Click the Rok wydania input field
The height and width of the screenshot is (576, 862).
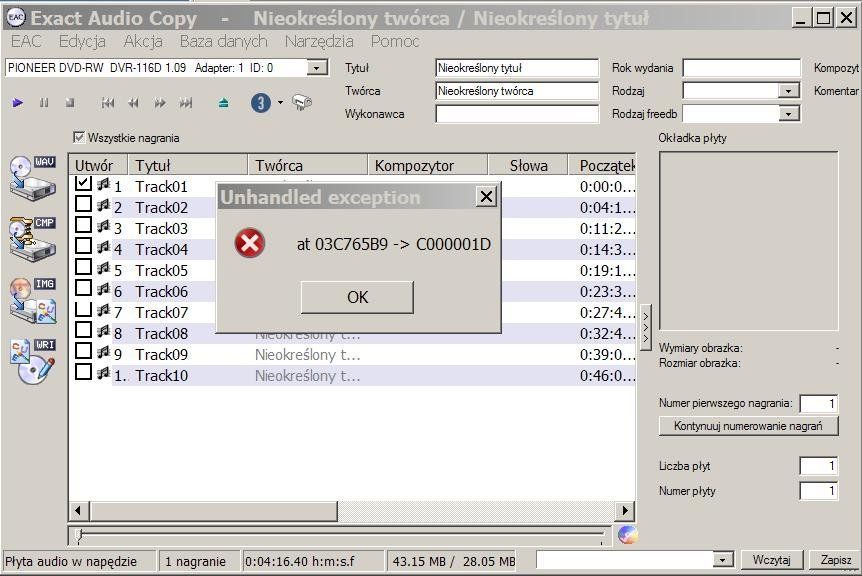point(742,68)
